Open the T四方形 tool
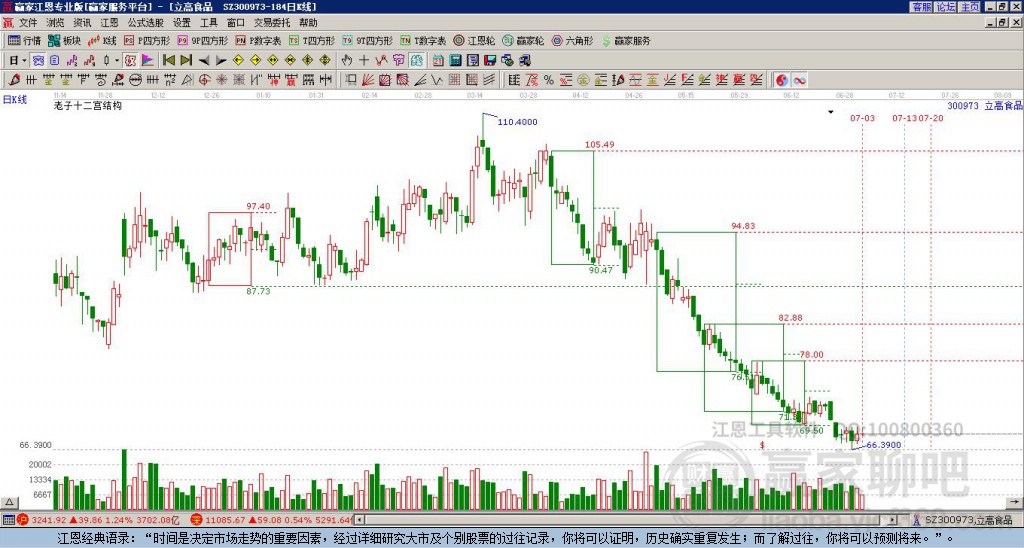This screenshot has width=1024, height=548. (x=312, y=40)
